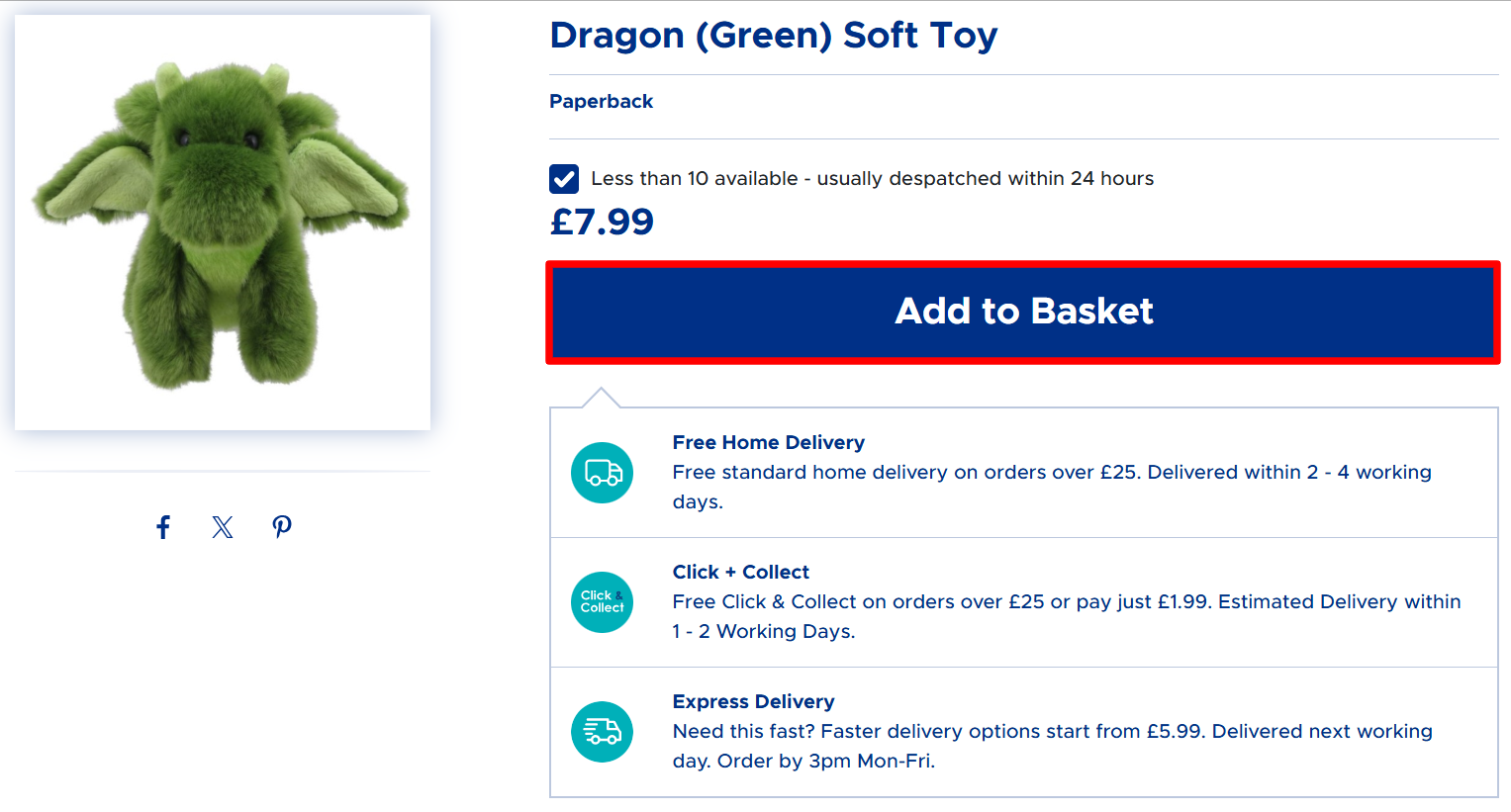Click the Express Delivery heading
The width and height of the screenshot is (1511, 812).
coord(753,701)
